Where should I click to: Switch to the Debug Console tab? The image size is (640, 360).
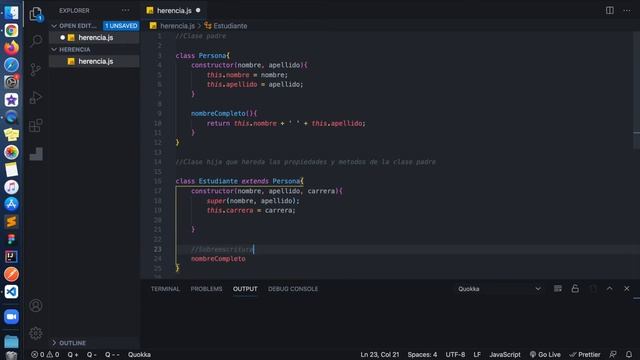click(x=293, y=289)
